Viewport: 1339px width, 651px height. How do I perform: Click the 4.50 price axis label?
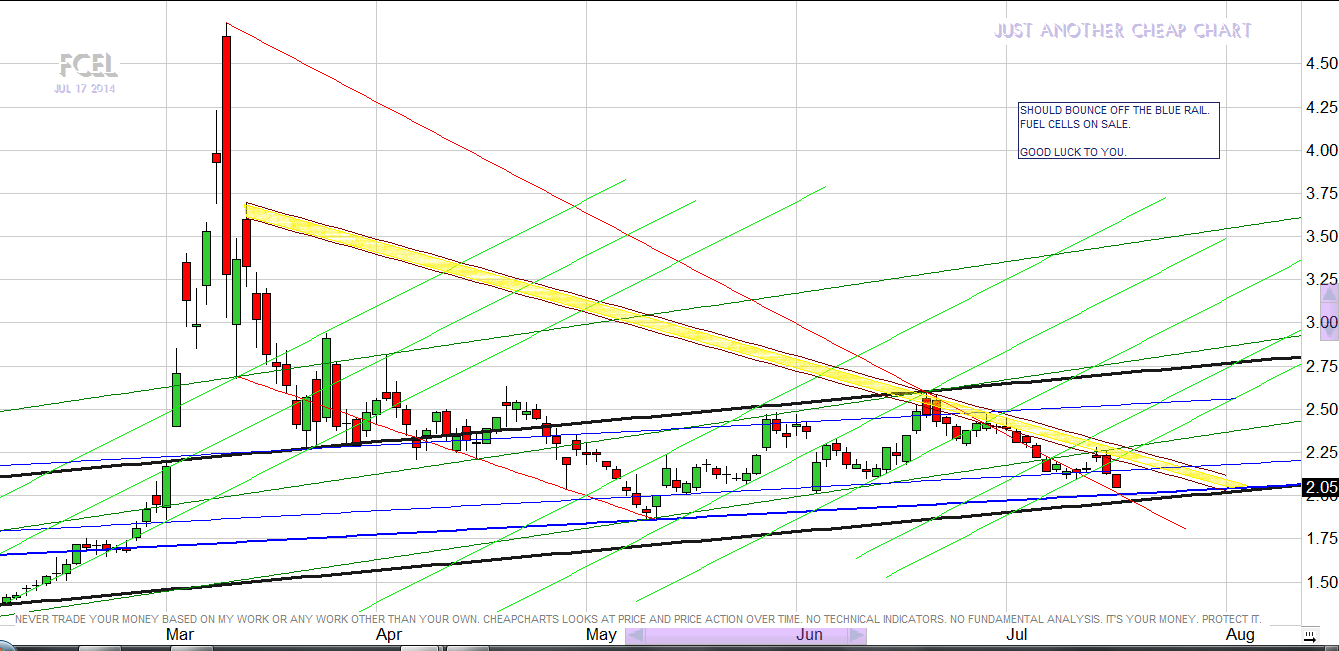click(x=1321, y=64)
